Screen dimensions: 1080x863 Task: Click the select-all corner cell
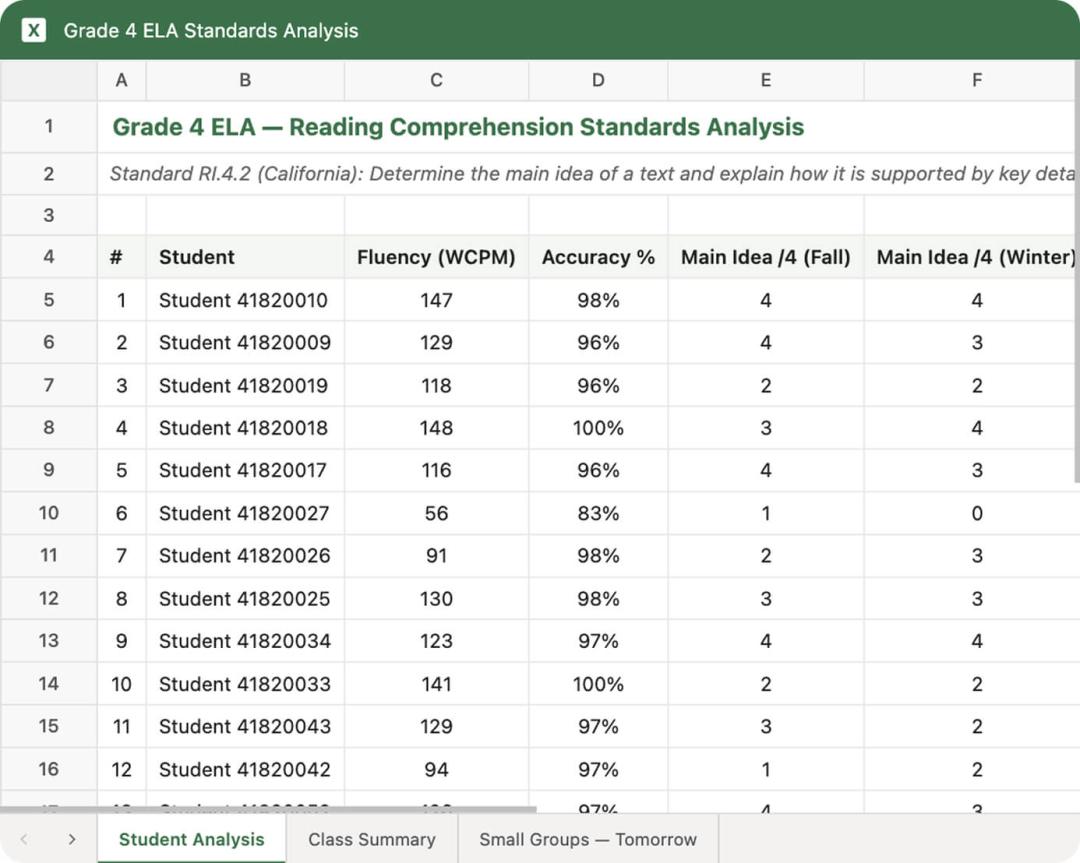pyautogui.click(x=49, y=81)
